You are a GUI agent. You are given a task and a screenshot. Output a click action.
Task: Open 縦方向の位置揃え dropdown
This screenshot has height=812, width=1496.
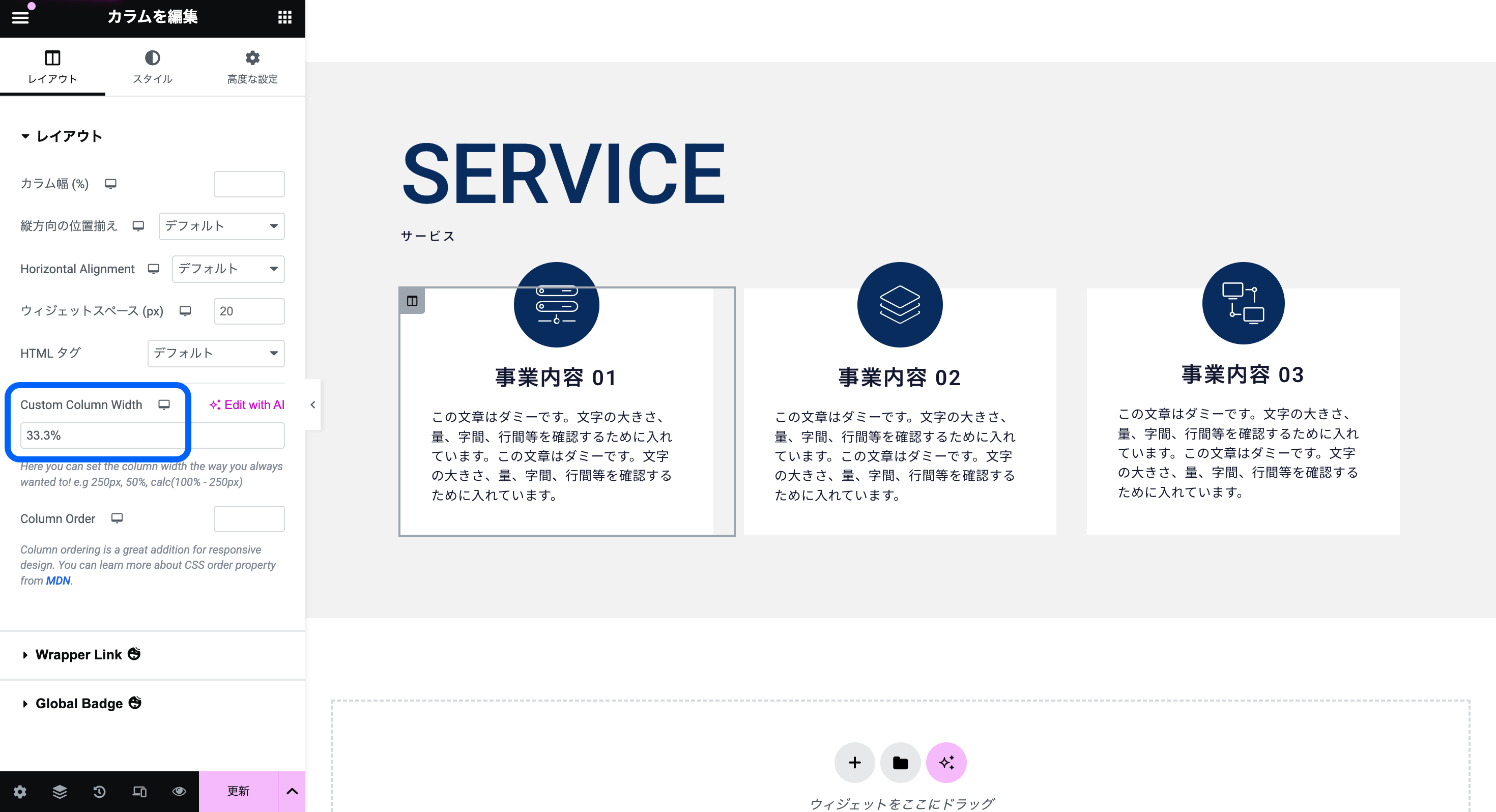[221, 226]
